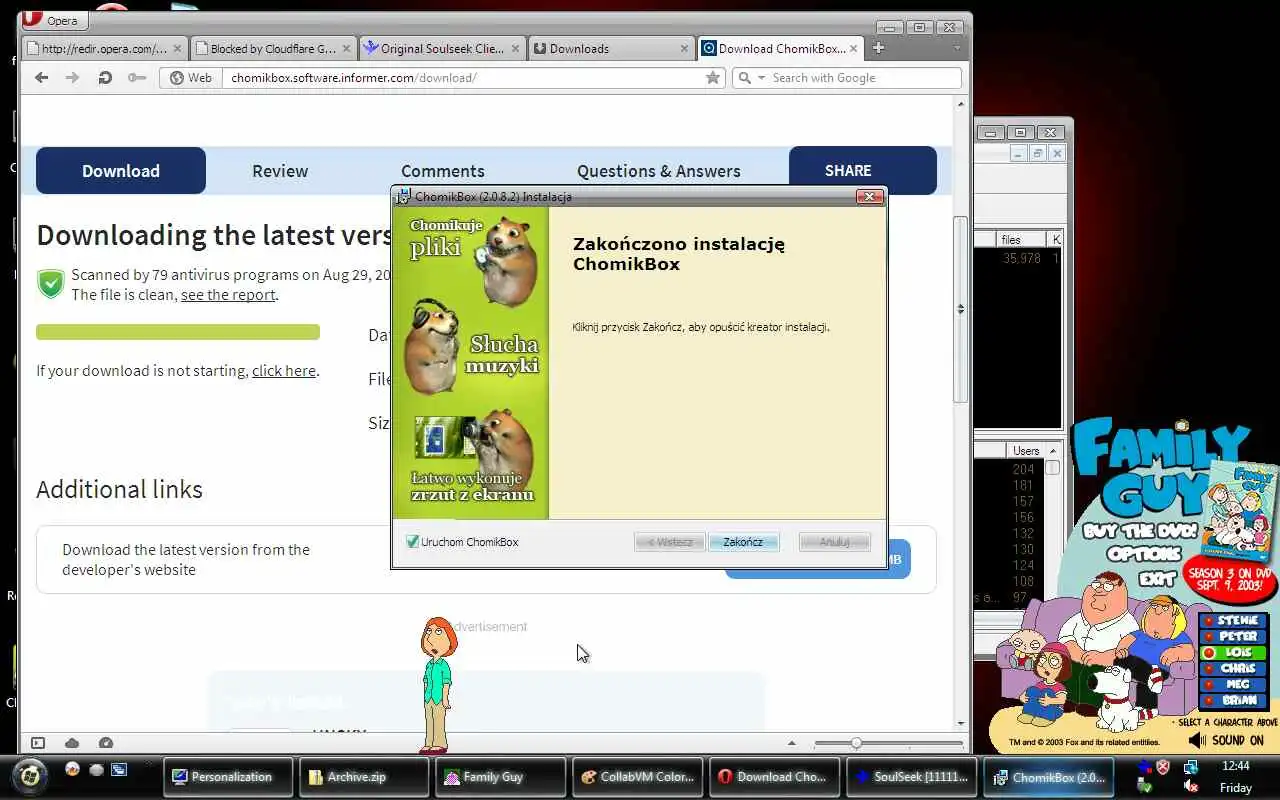Open the Opera menu button
The height and width of the screenshot is (800, 1280).
coord(55,19)
